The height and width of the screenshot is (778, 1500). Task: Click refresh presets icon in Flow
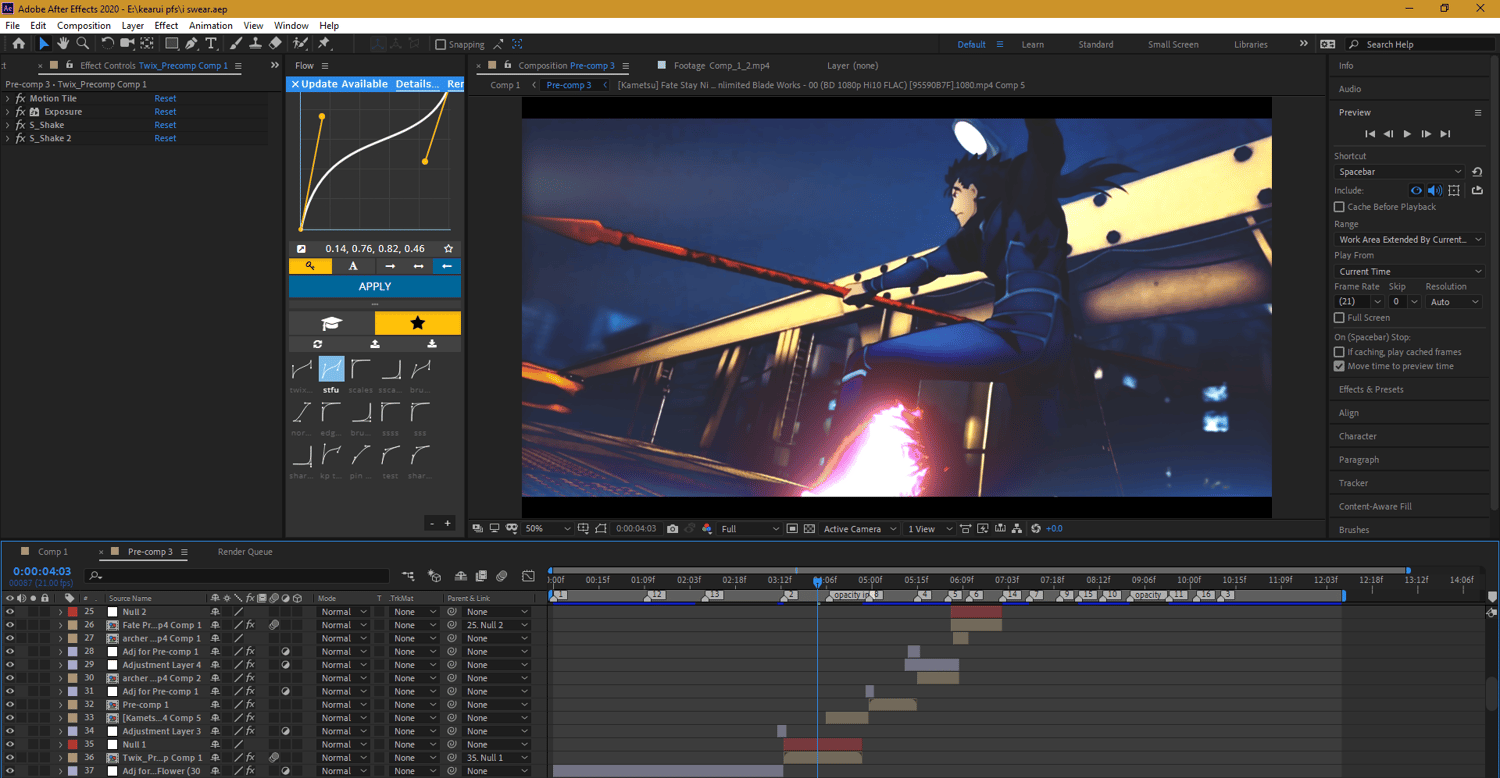tap(317, 344)
